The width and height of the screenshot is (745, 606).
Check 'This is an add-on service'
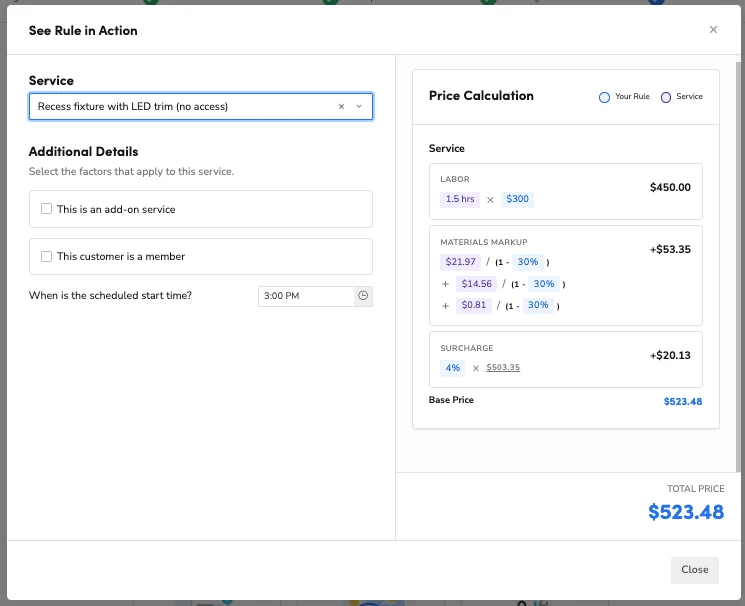pyautogui.click(x=46, y=209)
